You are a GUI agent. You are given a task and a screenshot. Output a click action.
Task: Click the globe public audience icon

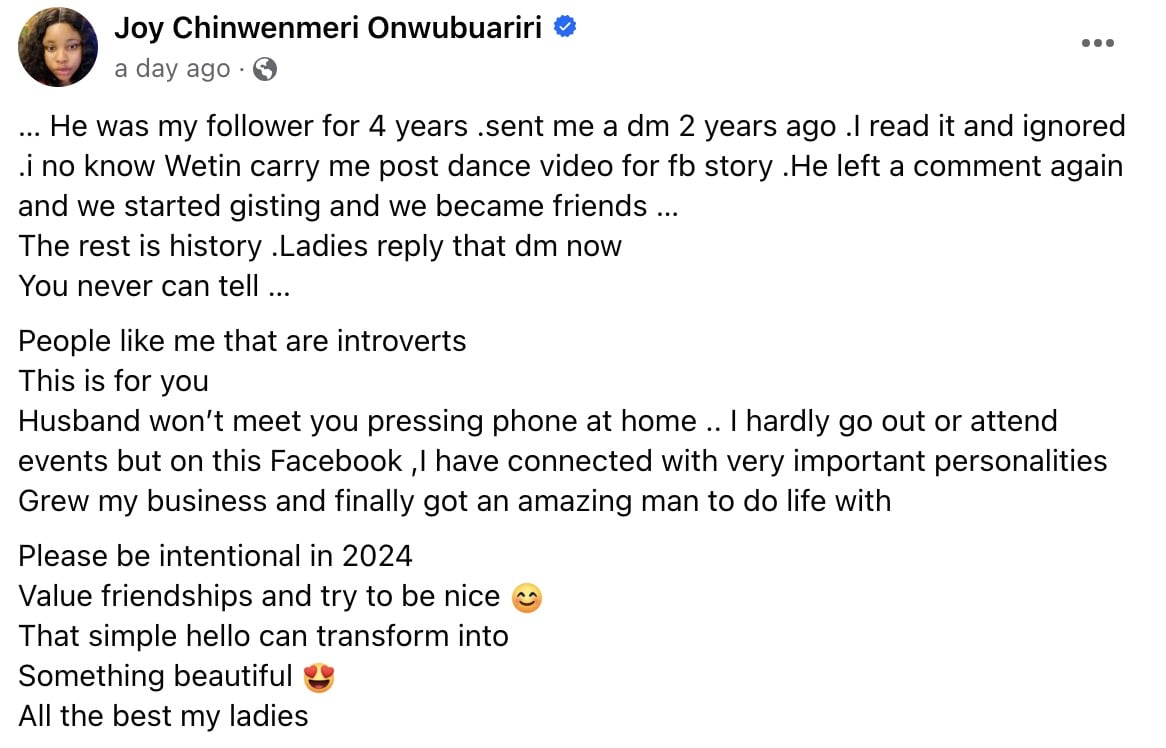tap(265, 69)
